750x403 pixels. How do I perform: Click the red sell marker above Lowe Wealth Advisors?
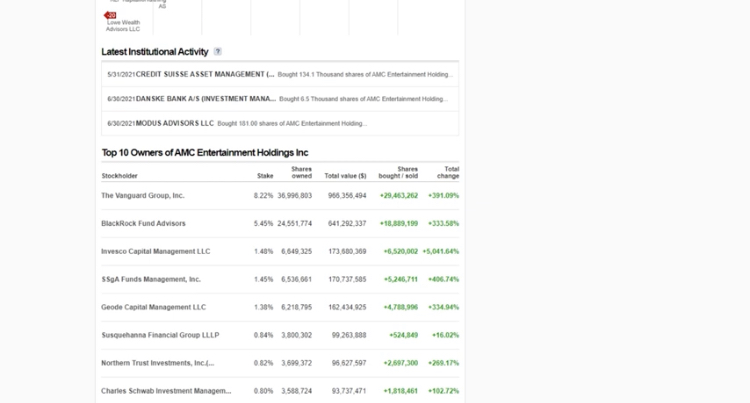[110, 15]
